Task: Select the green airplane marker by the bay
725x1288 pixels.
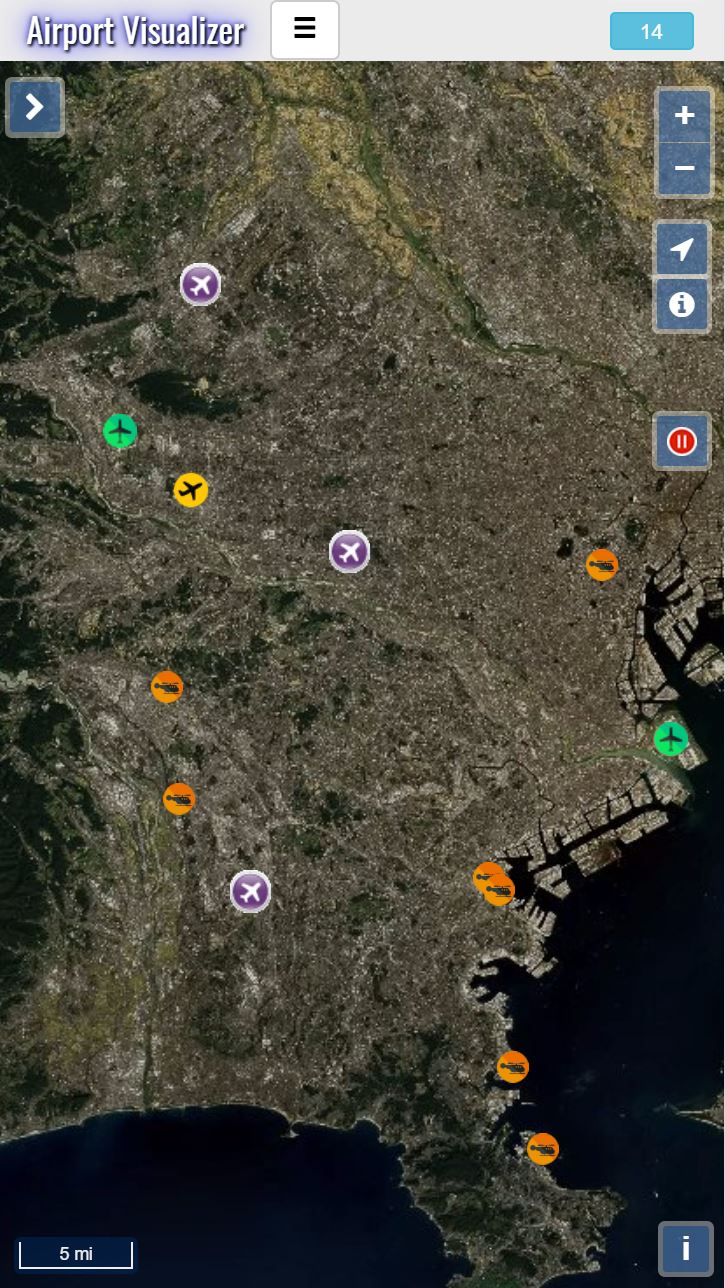Action: [x=671, y=739]
